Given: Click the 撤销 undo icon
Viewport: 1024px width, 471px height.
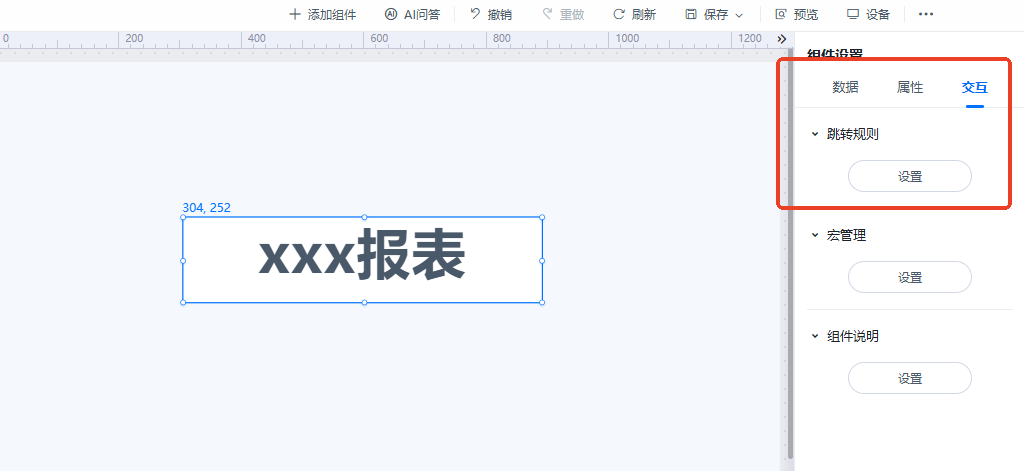Looking at the screenshot, I should 475,14.
